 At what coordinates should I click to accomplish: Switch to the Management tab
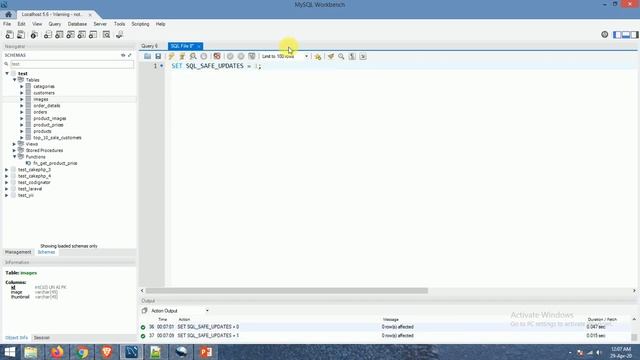(18, 252)
